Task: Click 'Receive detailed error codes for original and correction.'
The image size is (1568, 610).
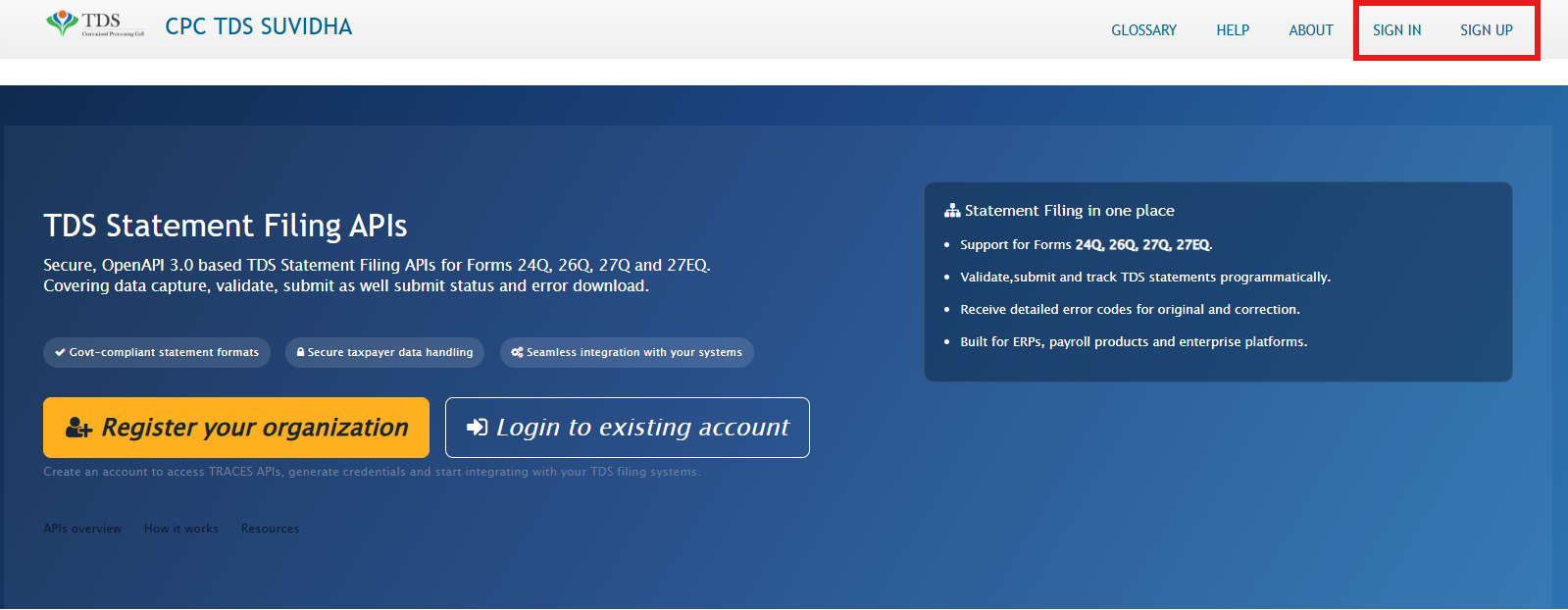Action: click(x=1130, y=310)
